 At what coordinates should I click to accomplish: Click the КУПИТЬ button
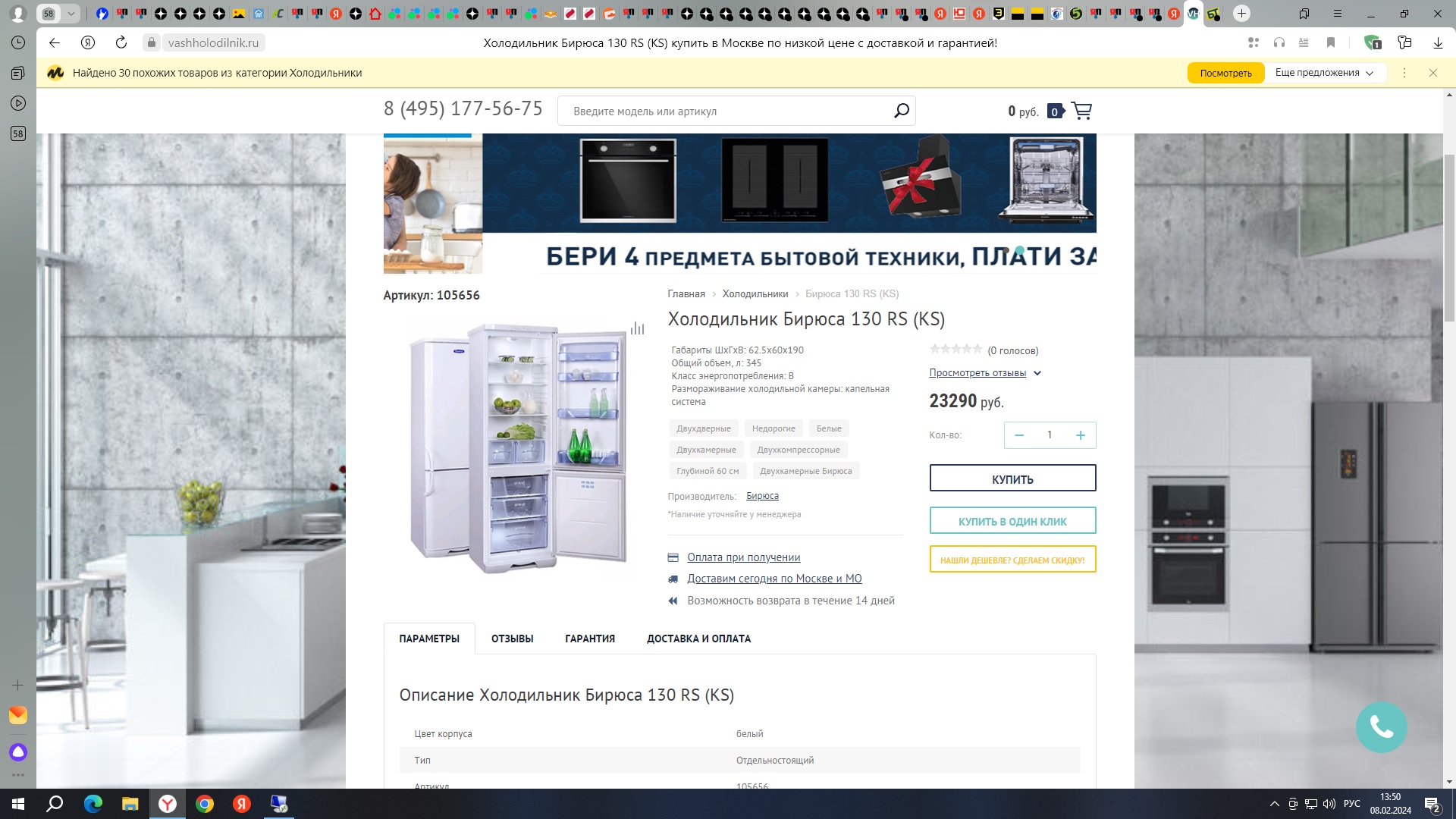[x=1012, y=479]
